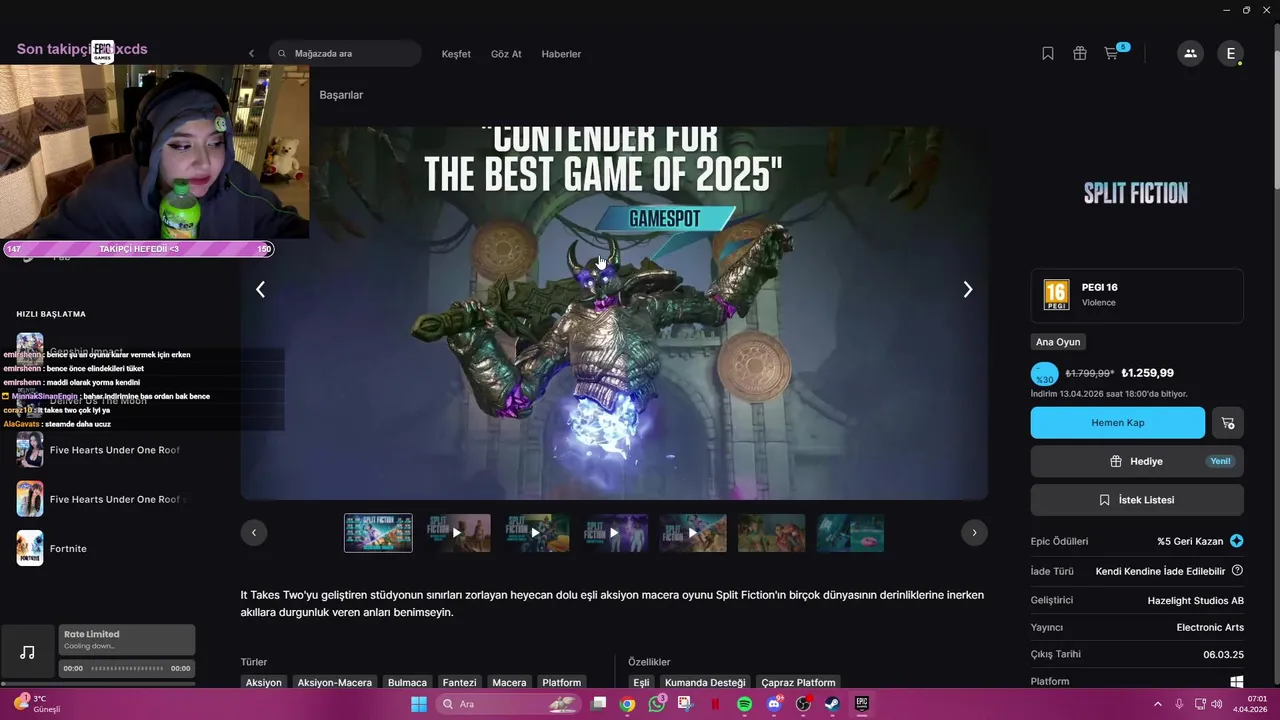
Task: Open Discord from the taskbar
Action: [773, 704]
